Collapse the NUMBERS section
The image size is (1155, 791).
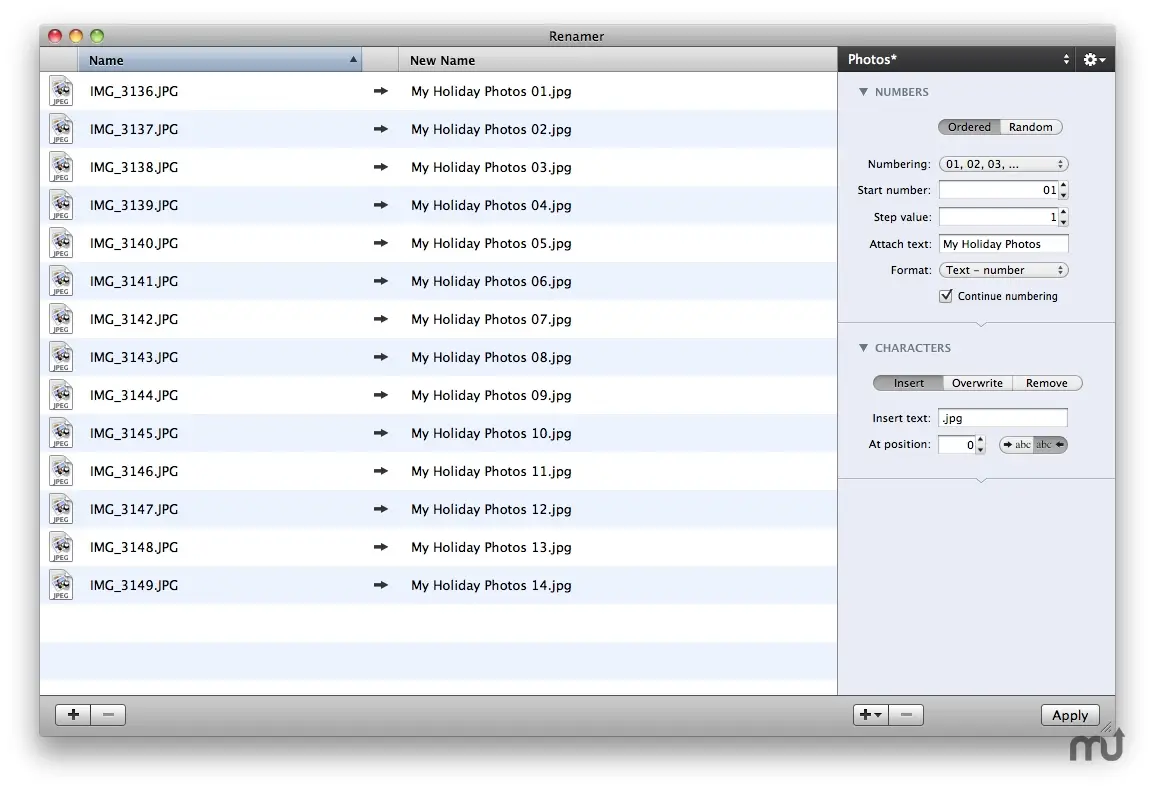[863, 92]
